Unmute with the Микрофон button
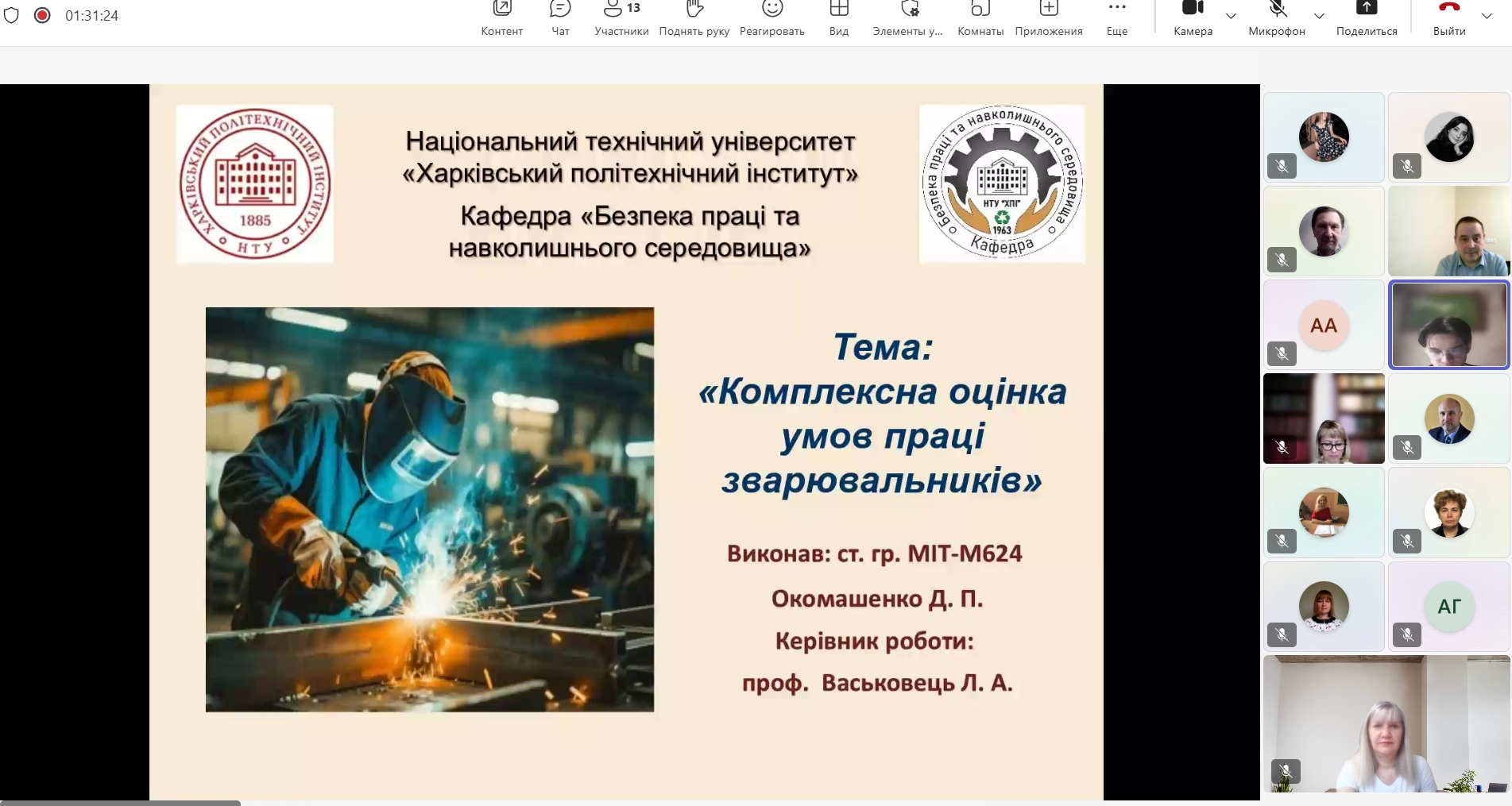This screenshot has width=1512, height=806. click(x=1277, y=19)
